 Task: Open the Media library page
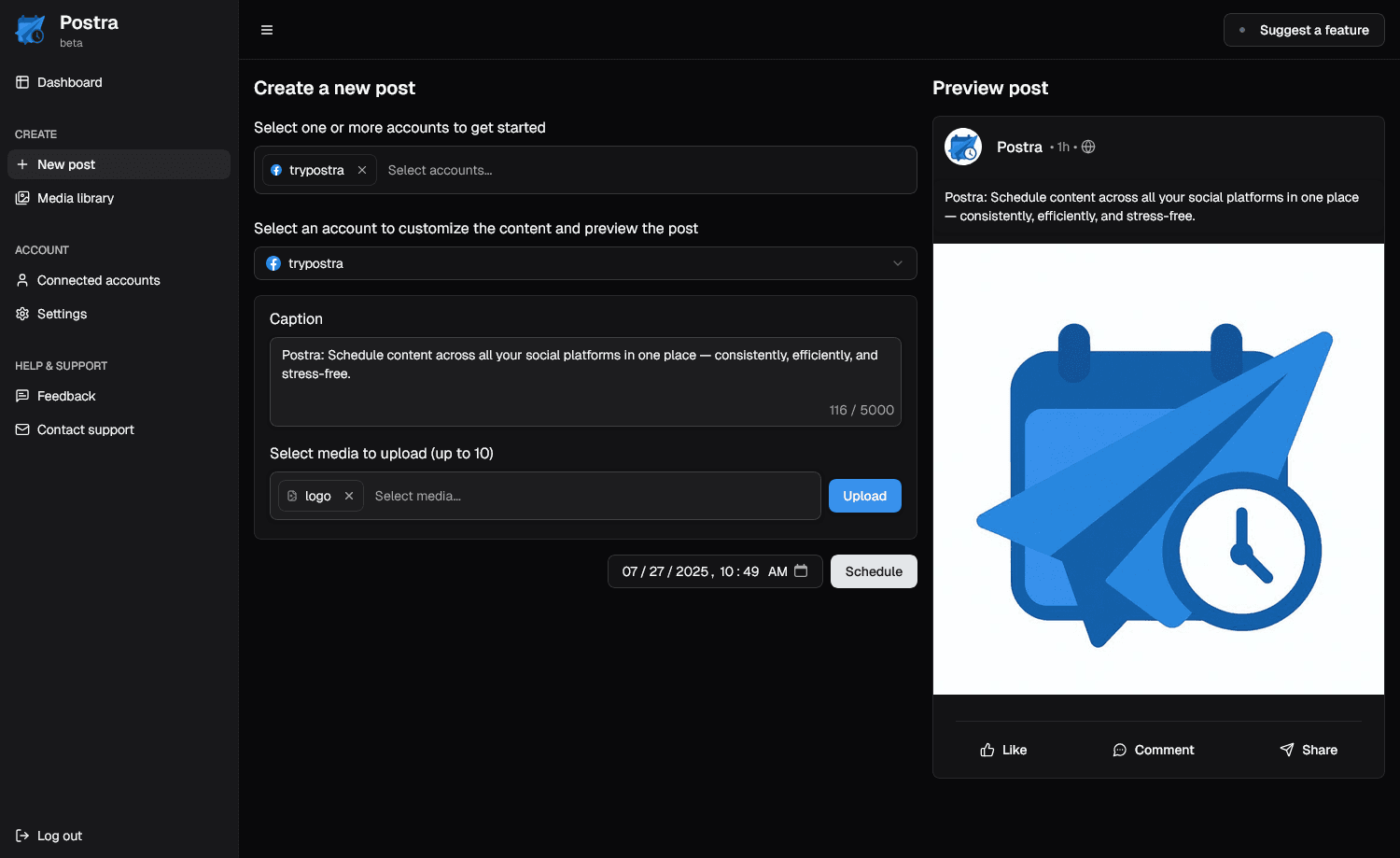click(x=119, y=198)
